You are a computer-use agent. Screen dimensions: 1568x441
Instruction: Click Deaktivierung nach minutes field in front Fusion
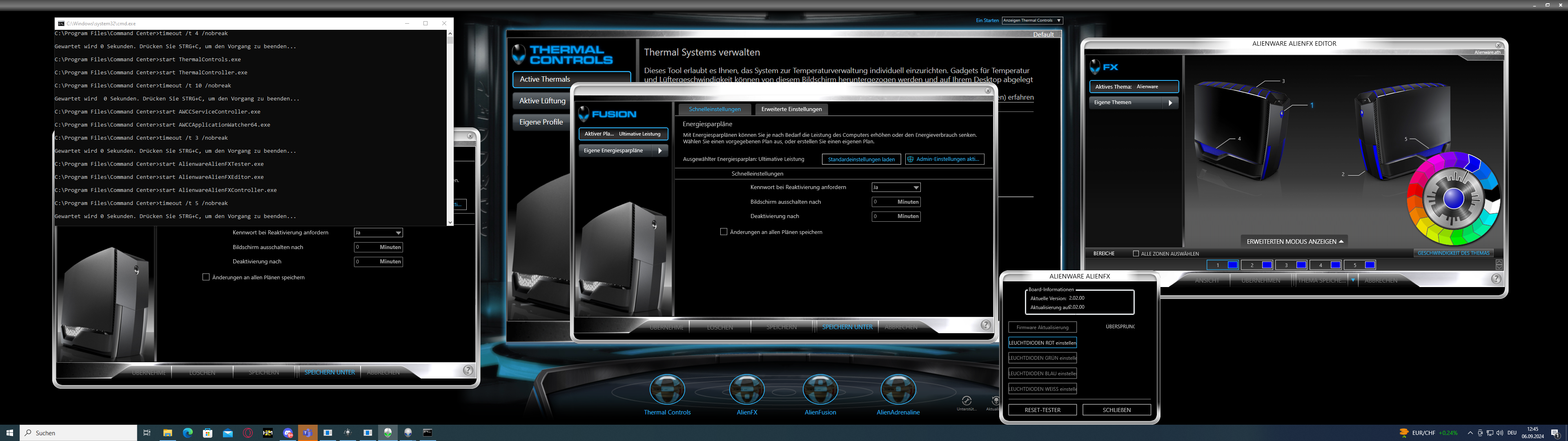[x=896, y=216]
